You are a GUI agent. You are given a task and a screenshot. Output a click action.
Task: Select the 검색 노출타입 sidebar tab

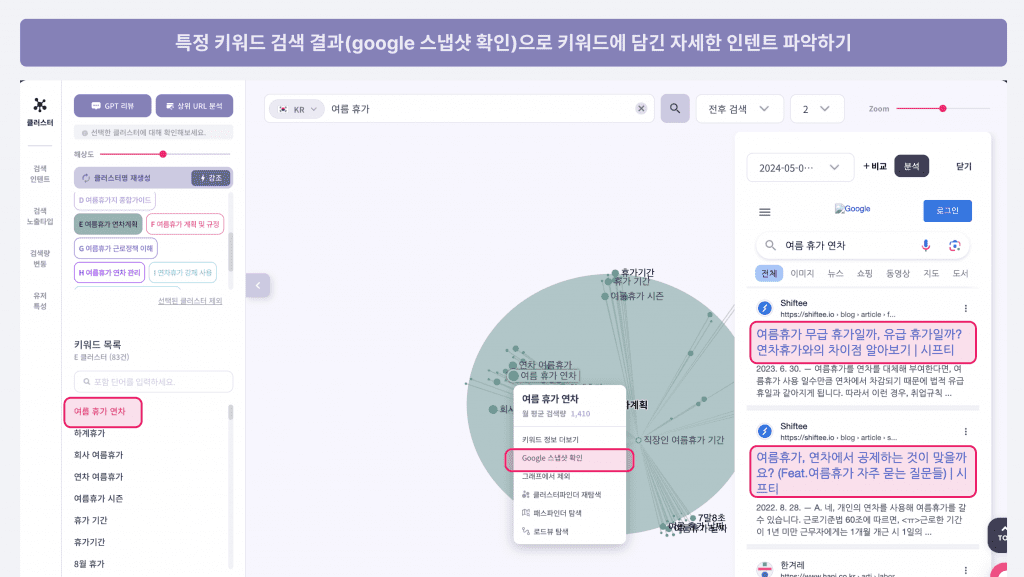tap(40, 216)
